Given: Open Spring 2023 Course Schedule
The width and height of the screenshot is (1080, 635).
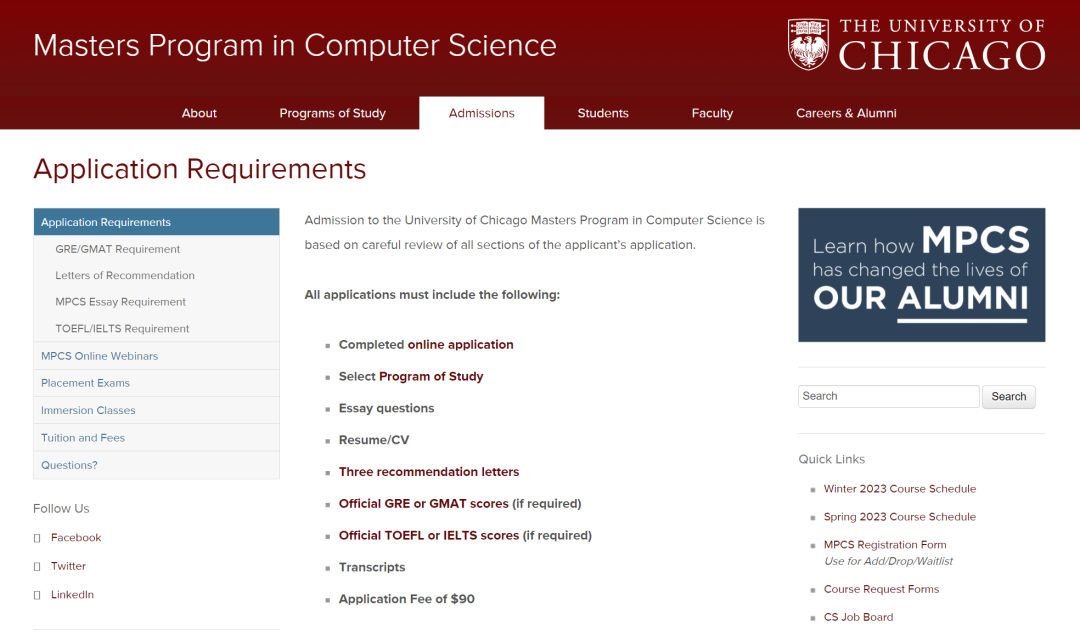Looking at the screenshot, I should point(900,517).
